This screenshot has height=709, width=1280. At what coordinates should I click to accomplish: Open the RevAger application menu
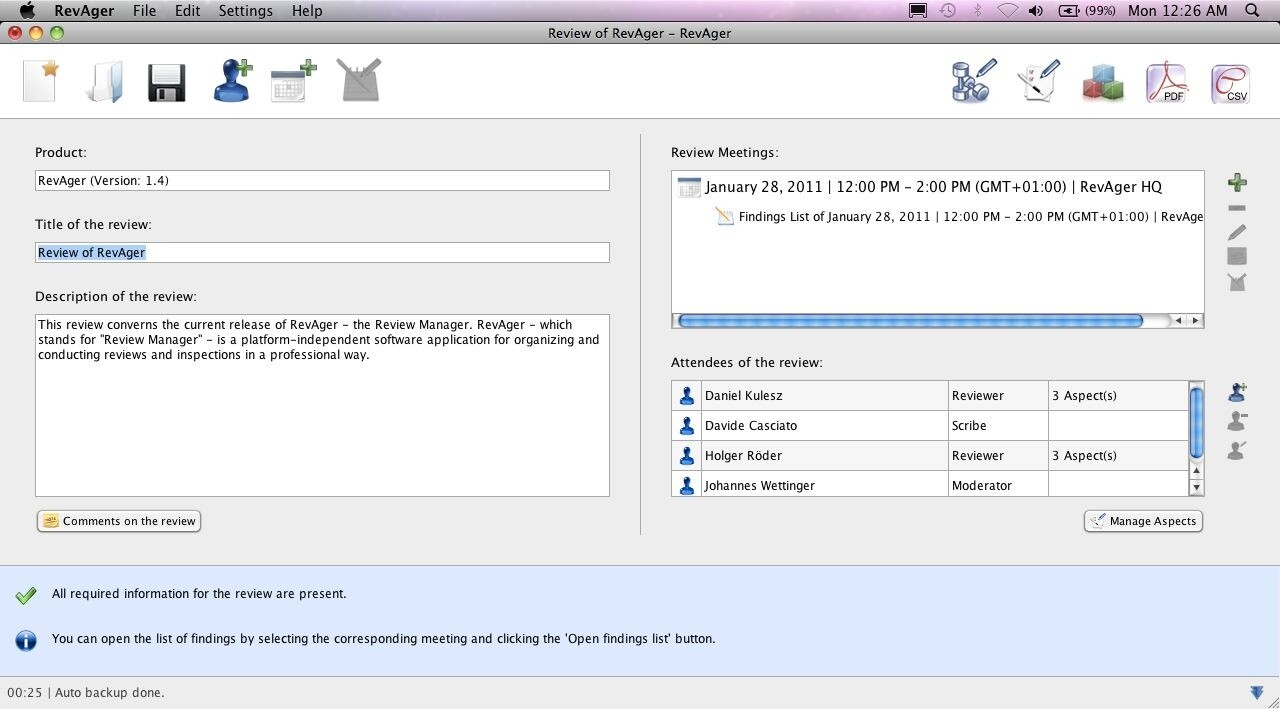(84, 11)
